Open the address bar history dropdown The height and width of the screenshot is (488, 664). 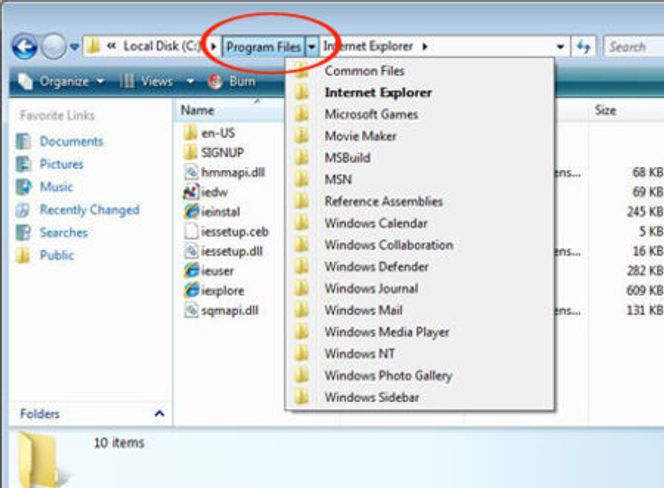click(560, 47)
